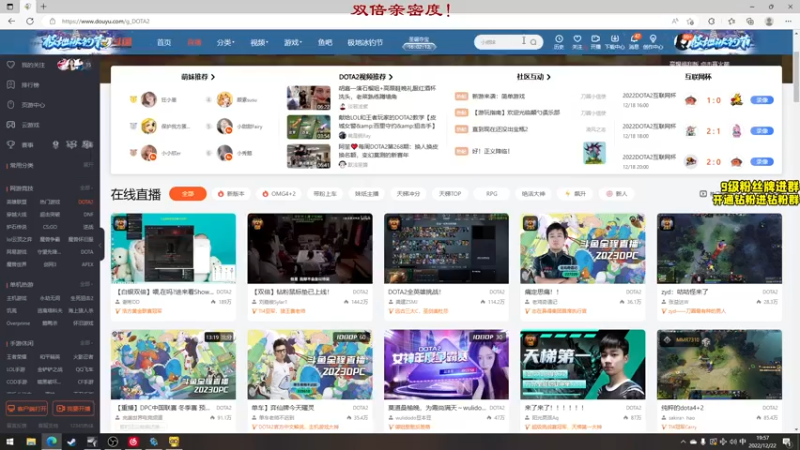This screenshot has height=450, width=800.
Task: Click Windows Start button
Action: tap(10, 442)
